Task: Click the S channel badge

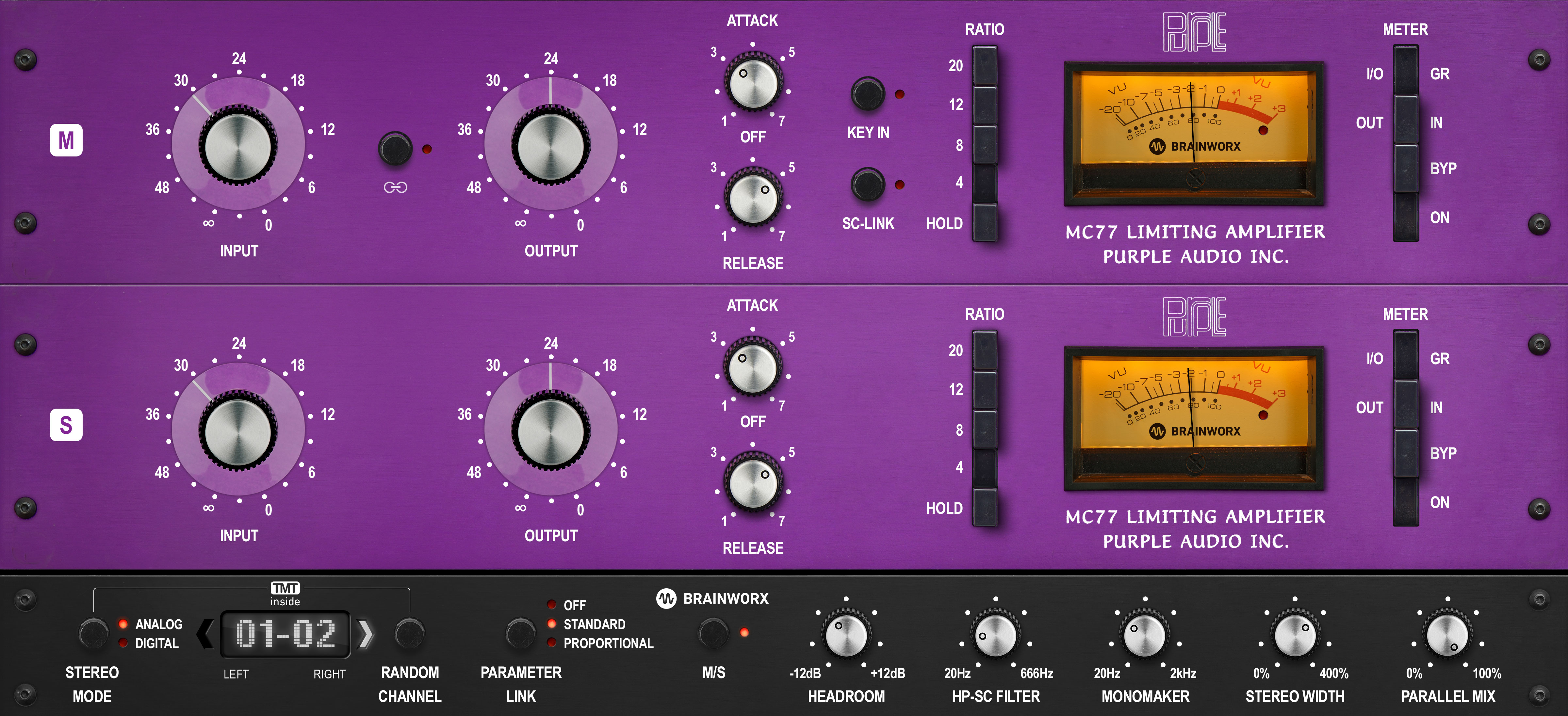Action: (x=66, y=425)
